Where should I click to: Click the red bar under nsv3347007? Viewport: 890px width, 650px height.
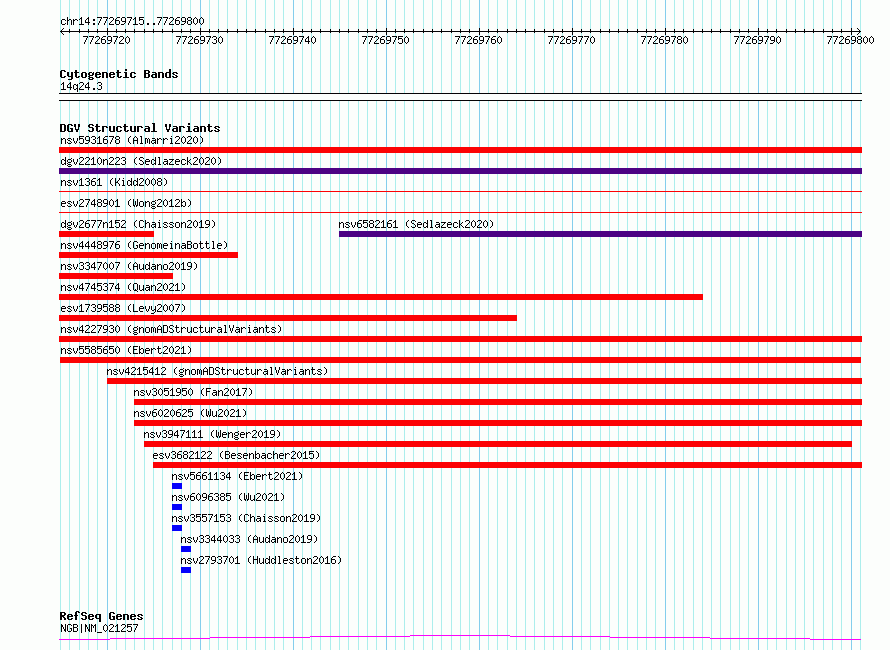coord(116,276)
